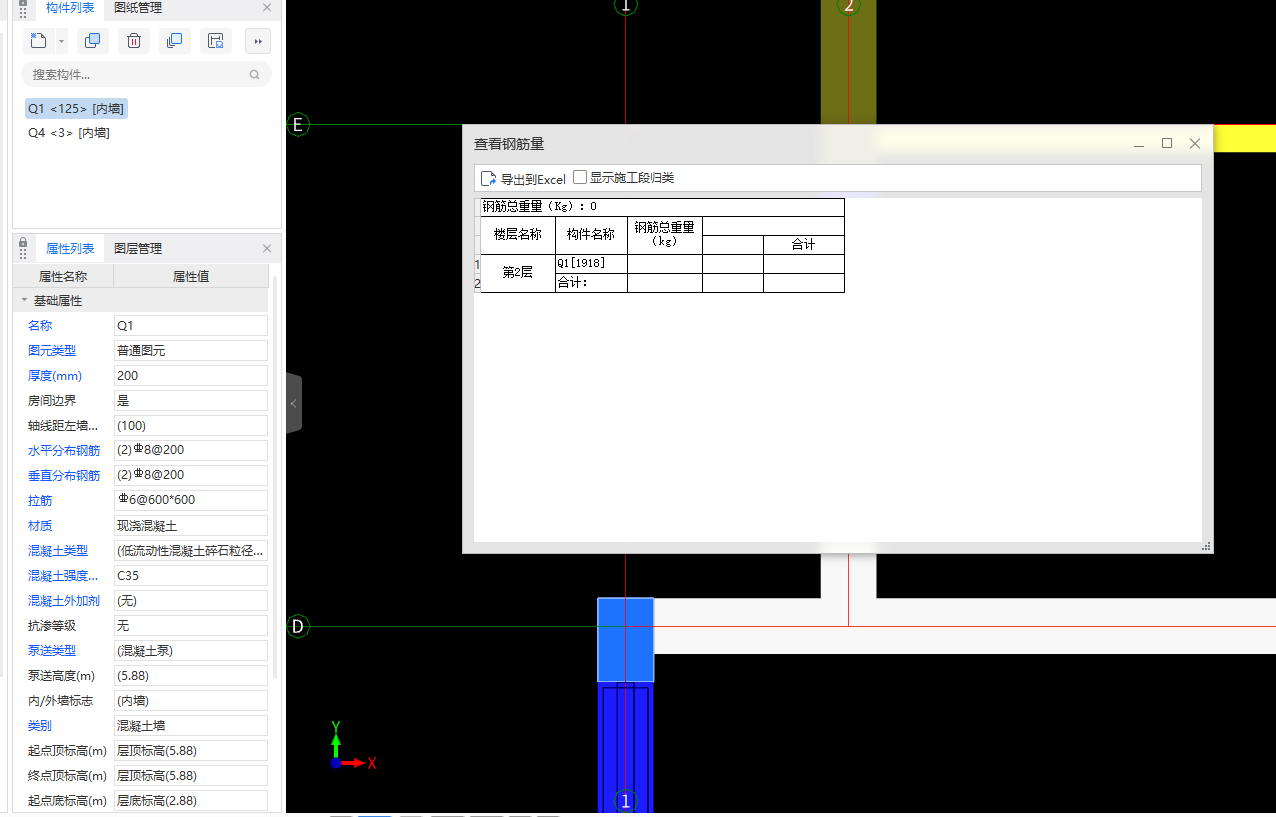Click the inter-layer copy stacked-squares icon

coord(174,41)
